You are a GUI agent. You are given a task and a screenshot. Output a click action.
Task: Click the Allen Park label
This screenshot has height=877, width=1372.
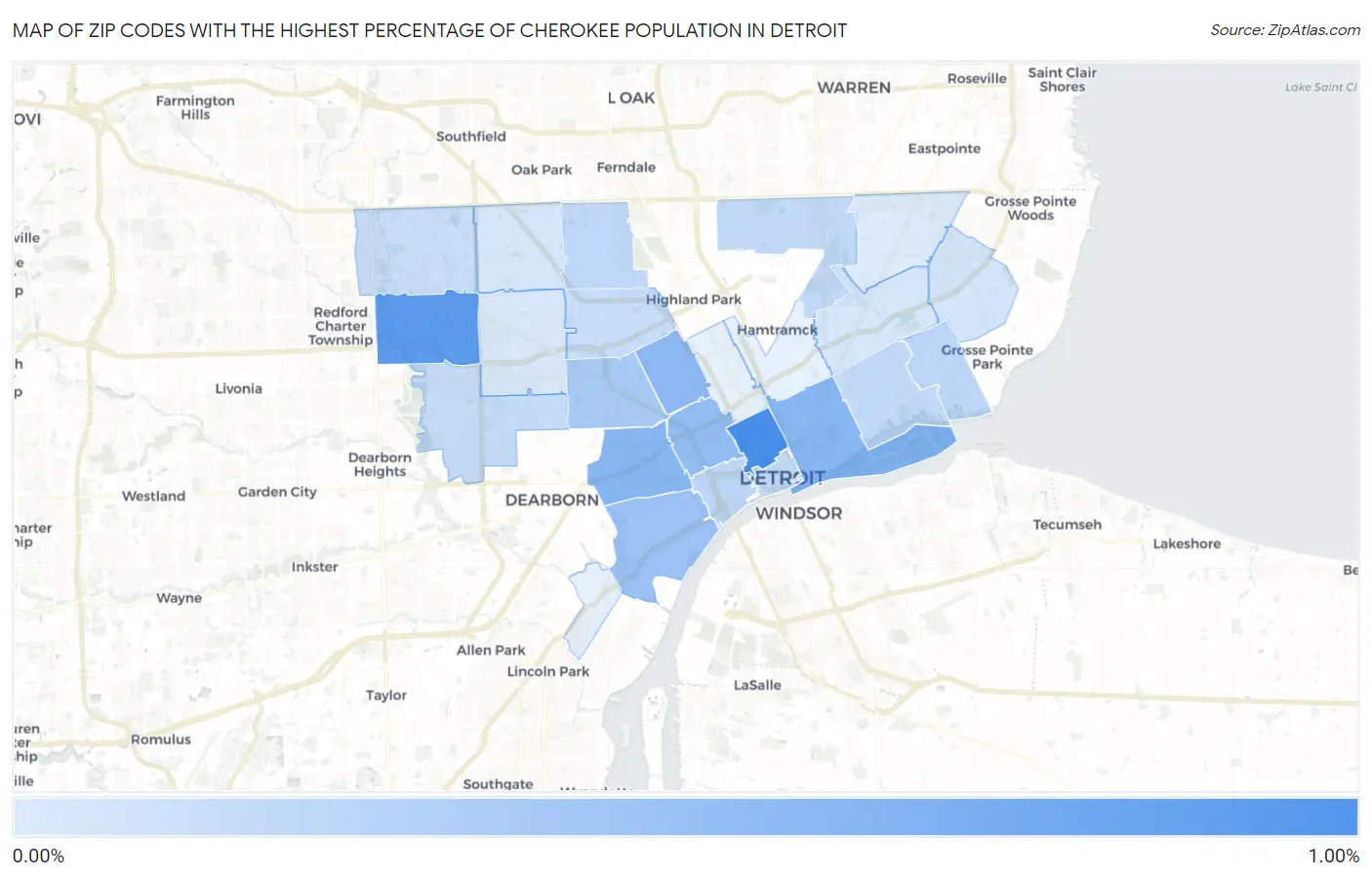pyautogui.click(x=491, y=650)
